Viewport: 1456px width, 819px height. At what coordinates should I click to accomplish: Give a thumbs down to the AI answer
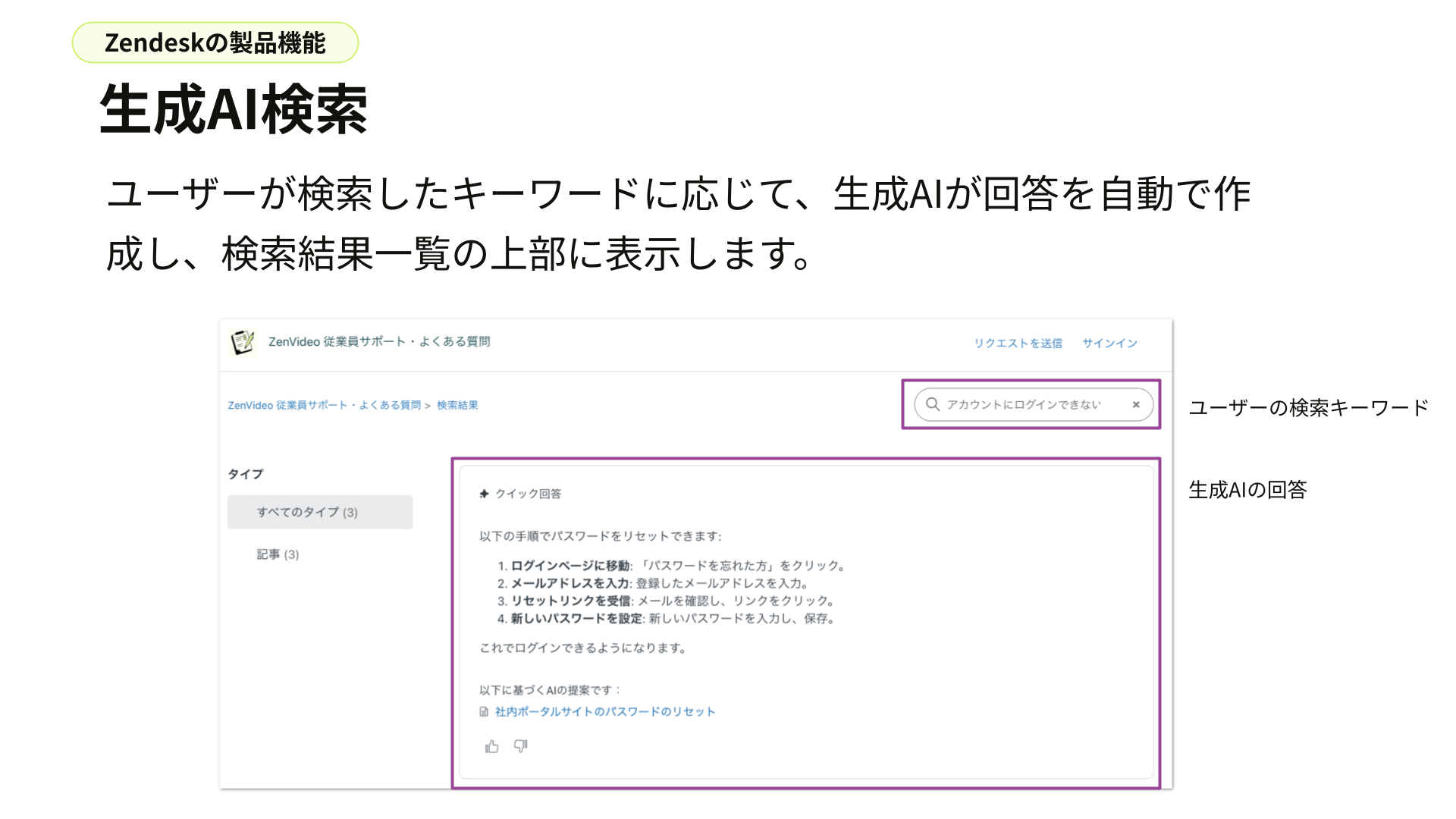pos(519,747)
